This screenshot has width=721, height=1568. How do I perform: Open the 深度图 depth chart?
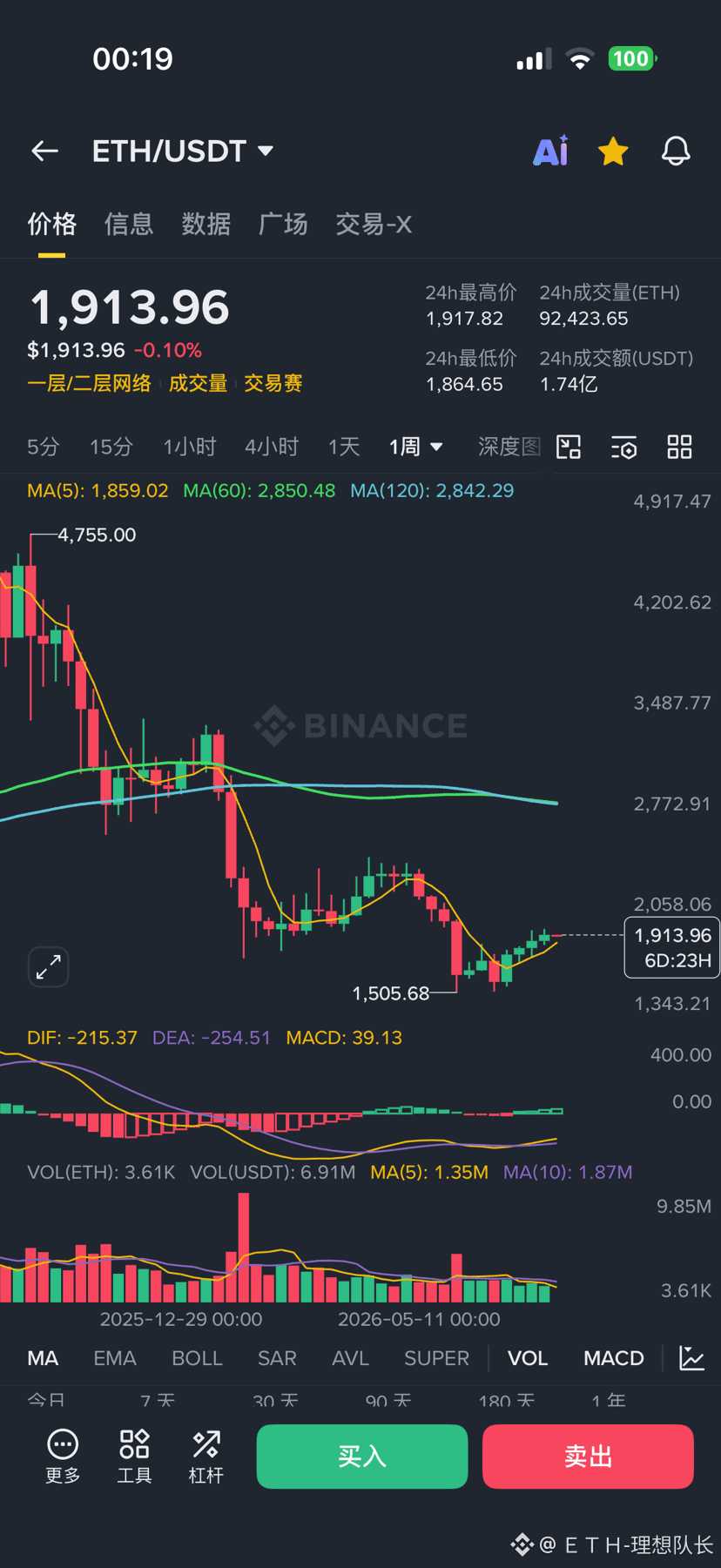(509, 447)
